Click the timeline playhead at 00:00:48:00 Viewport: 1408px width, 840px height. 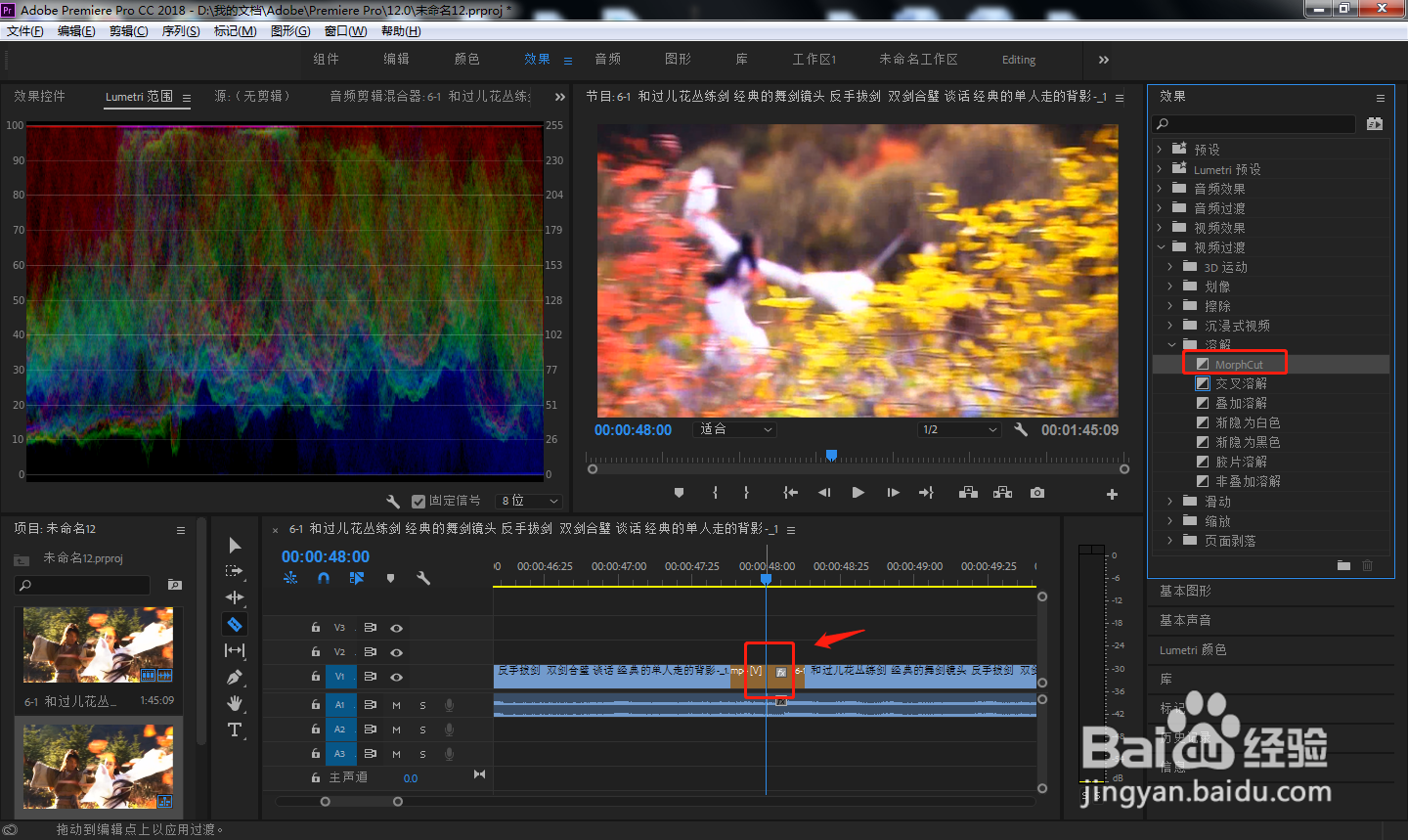pyautogui.click(x=767, y=579)
